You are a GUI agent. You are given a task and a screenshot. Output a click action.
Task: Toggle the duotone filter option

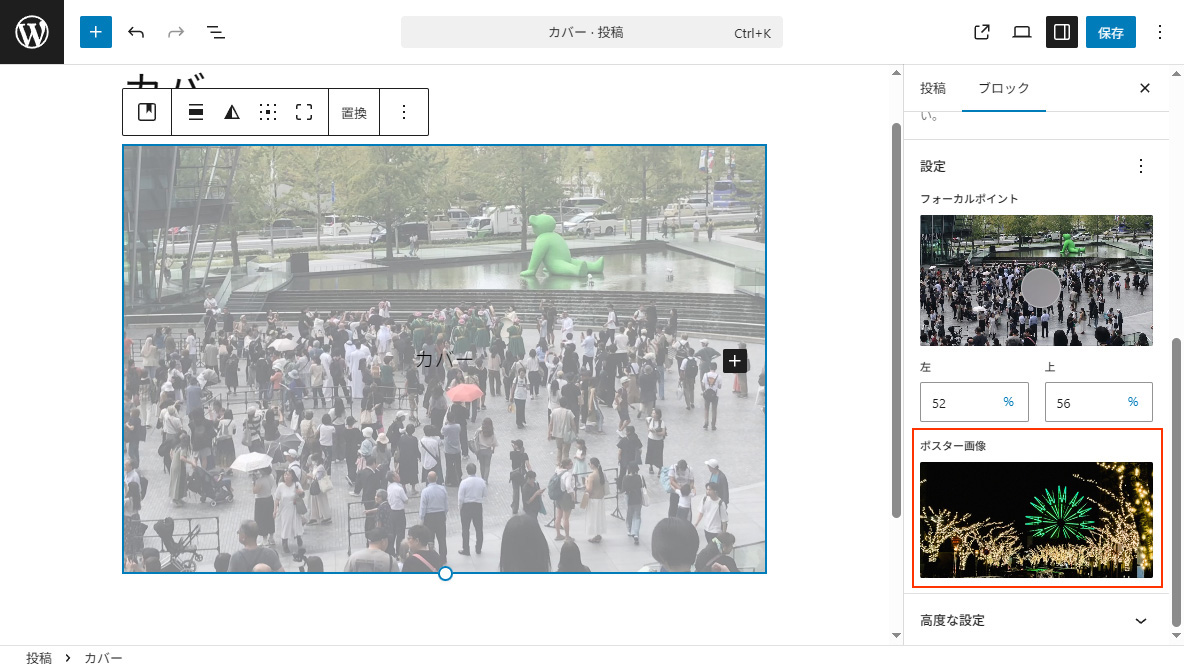click(232, 112)
